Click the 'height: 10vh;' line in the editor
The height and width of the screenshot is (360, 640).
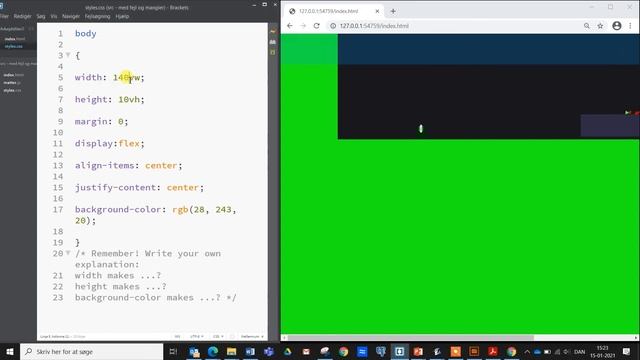[109, 99]
